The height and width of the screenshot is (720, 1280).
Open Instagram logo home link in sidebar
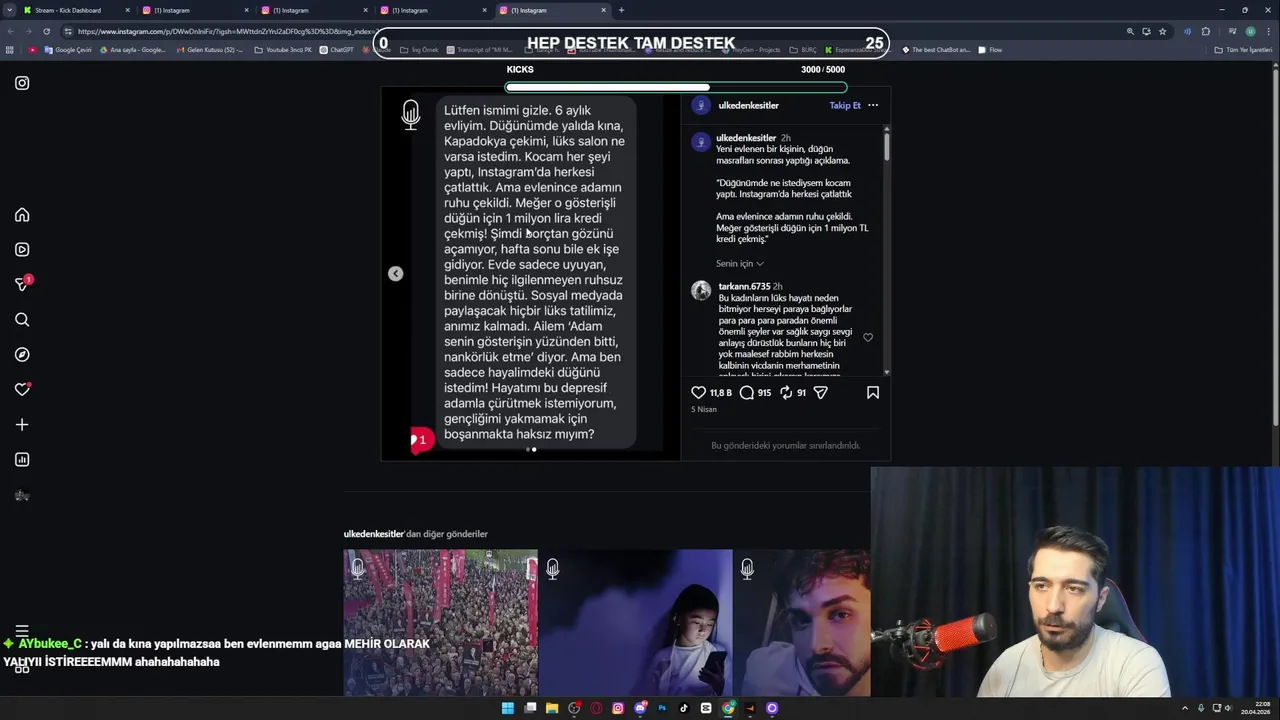click(22, 83)
